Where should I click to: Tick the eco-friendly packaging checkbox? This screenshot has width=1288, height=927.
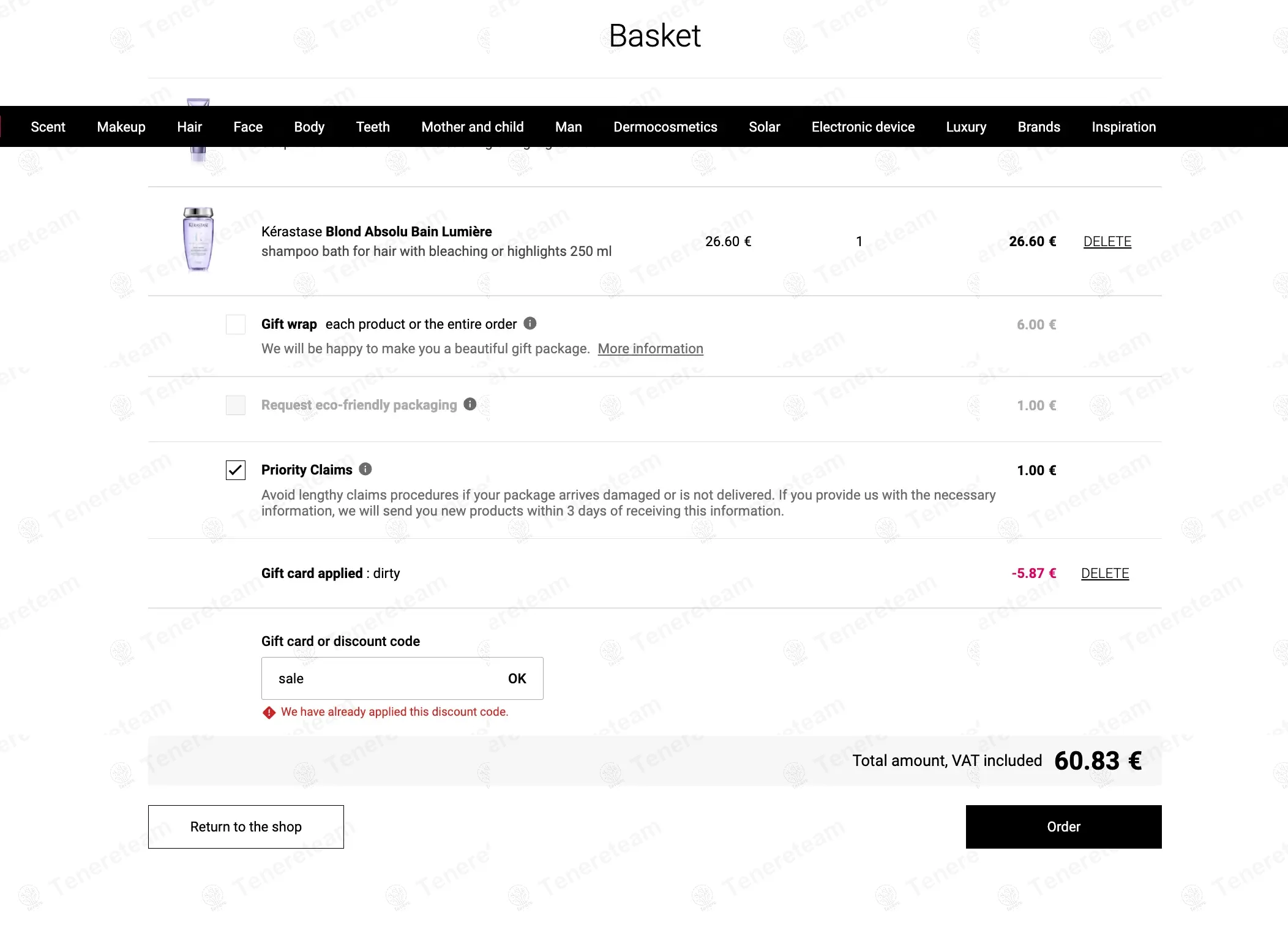click(236, 405)
